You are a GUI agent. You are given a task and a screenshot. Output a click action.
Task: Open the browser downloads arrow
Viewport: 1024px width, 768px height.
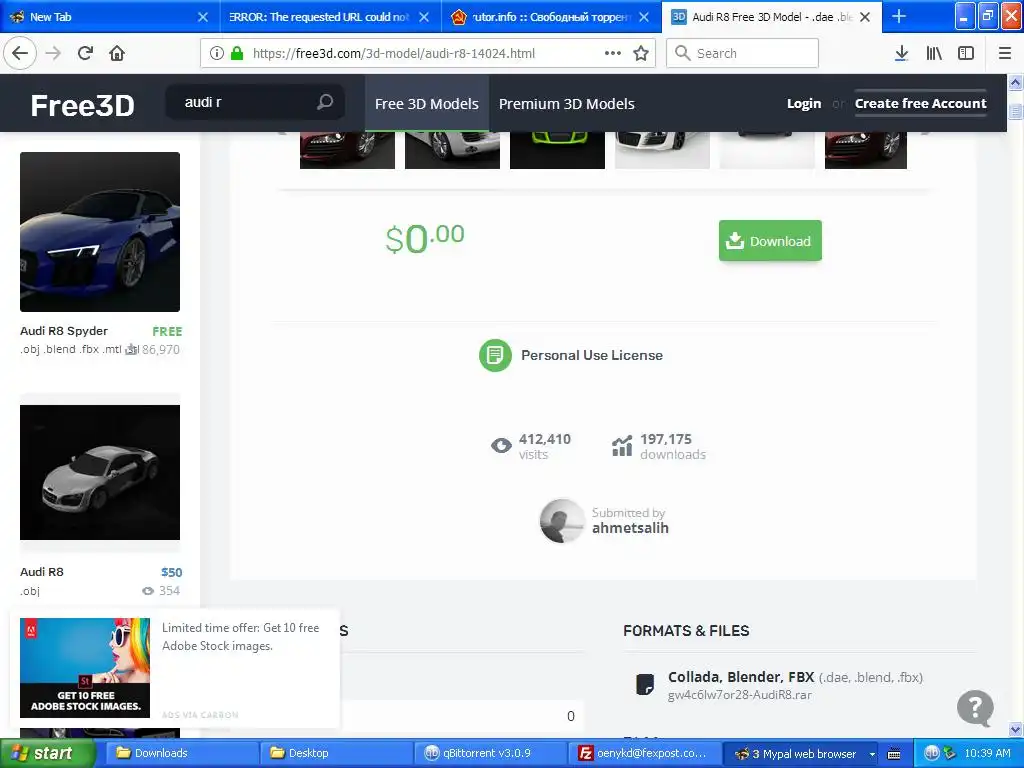pyautogui.click(x=901, y=54)
